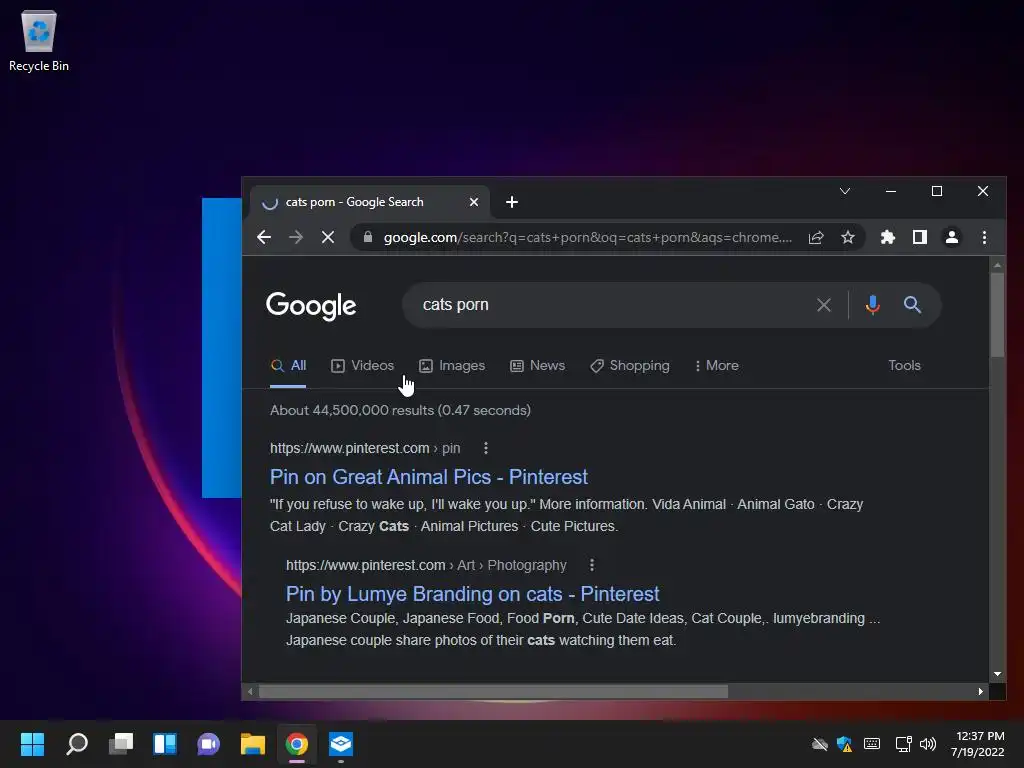Open three-dot options beside Art › Photography
This screenshot has height=768, width=1024.
click(592, 565)
